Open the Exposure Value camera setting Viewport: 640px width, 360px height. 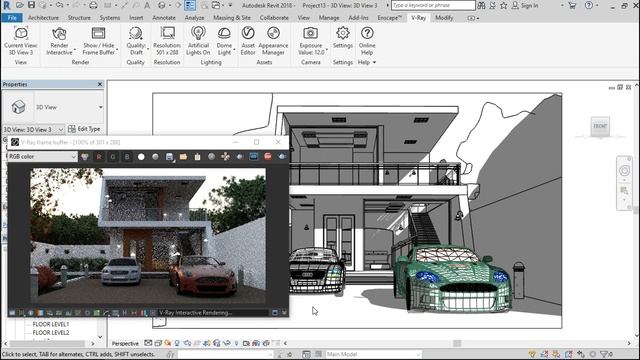coord(311,41)
